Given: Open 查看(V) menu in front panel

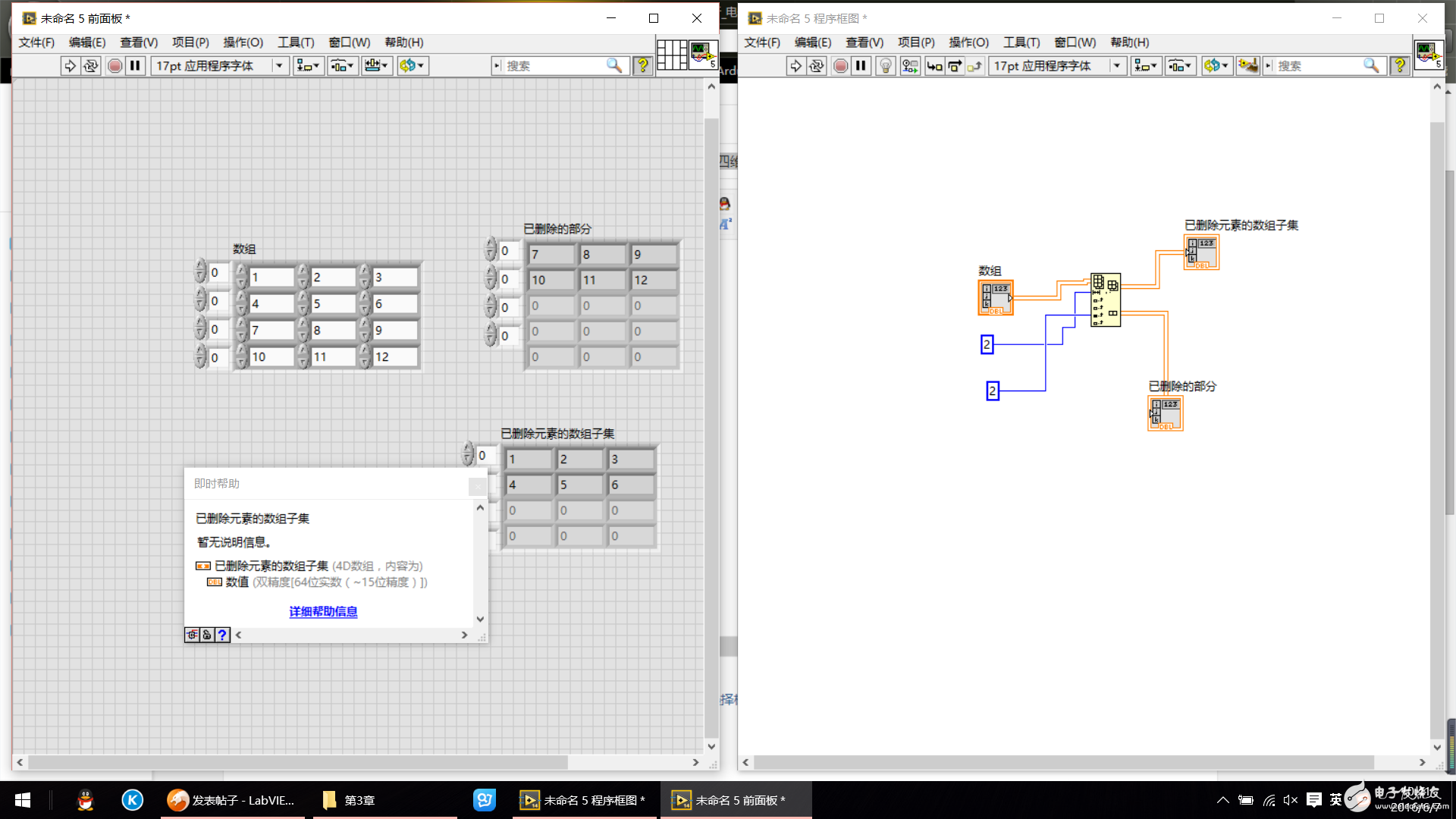Looking at the screenshot, I should point(139,42).
